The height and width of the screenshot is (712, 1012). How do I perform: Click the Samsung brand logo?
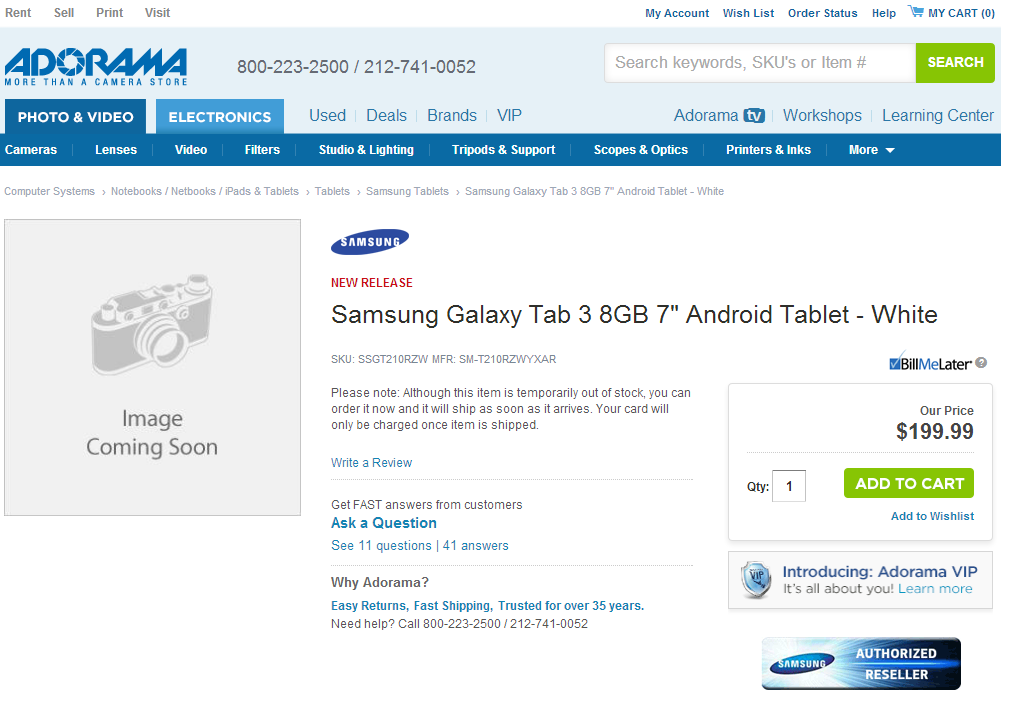point(370,242)
